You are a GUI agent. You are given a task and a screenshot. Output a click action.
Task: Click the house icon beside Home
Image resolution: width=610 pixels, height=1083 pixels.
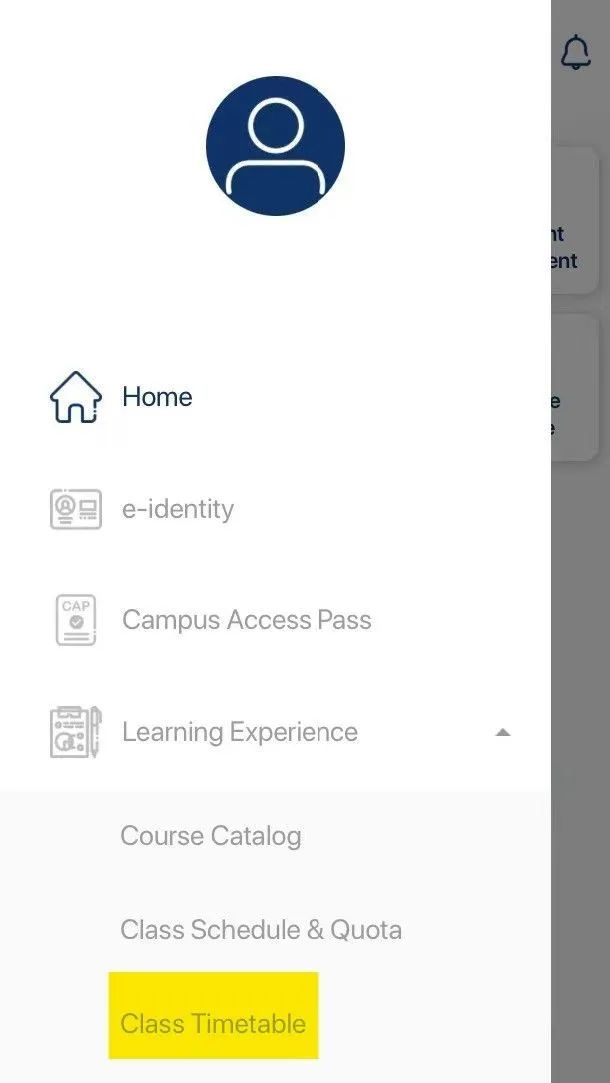tap(75, 397)
